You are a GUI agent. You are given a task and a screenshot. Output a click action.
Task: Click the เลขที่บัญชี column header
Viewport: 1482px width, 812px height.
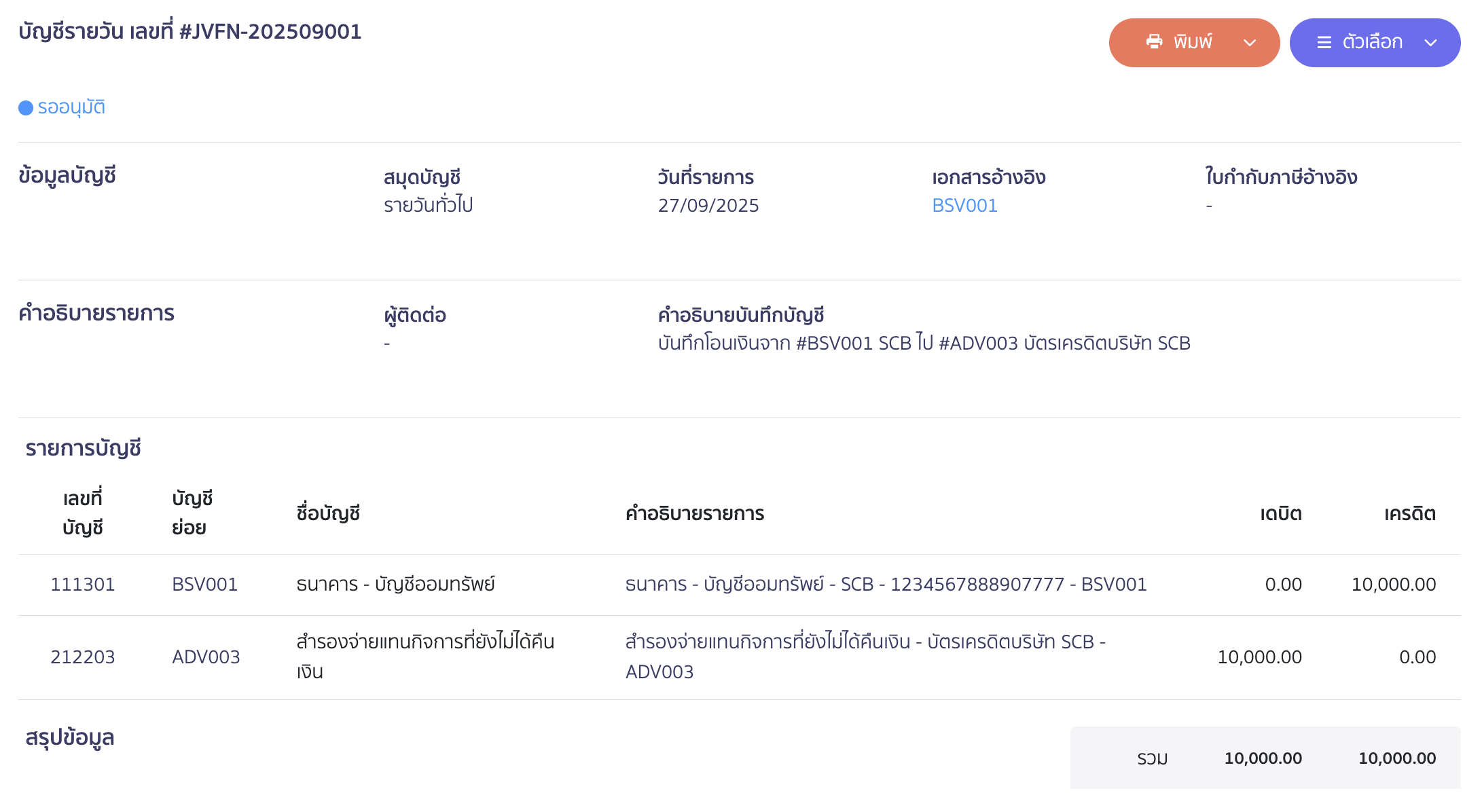click(83, 513)
